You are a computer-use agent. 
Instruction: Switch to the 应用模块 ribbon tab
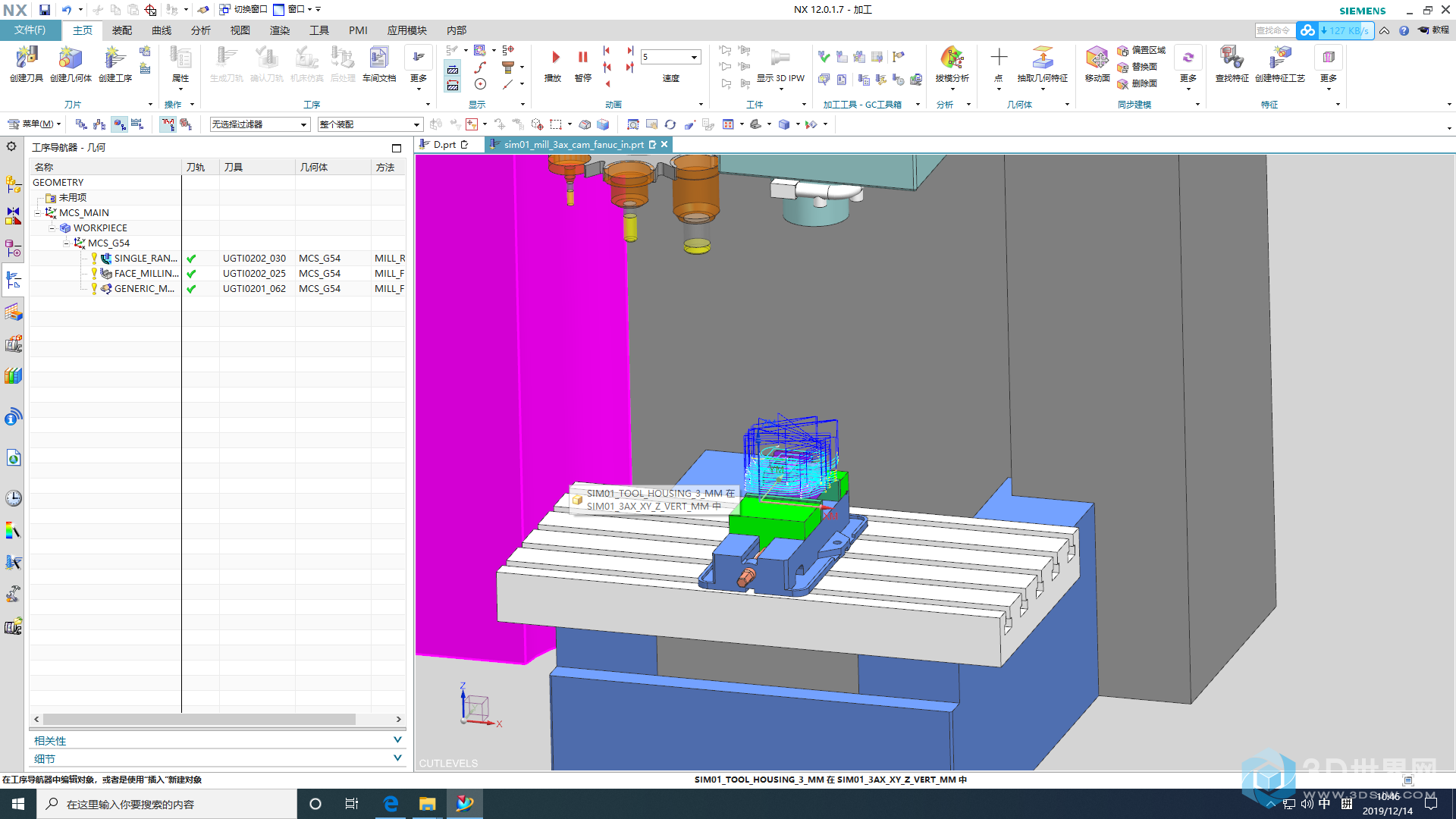pos(407,30)
